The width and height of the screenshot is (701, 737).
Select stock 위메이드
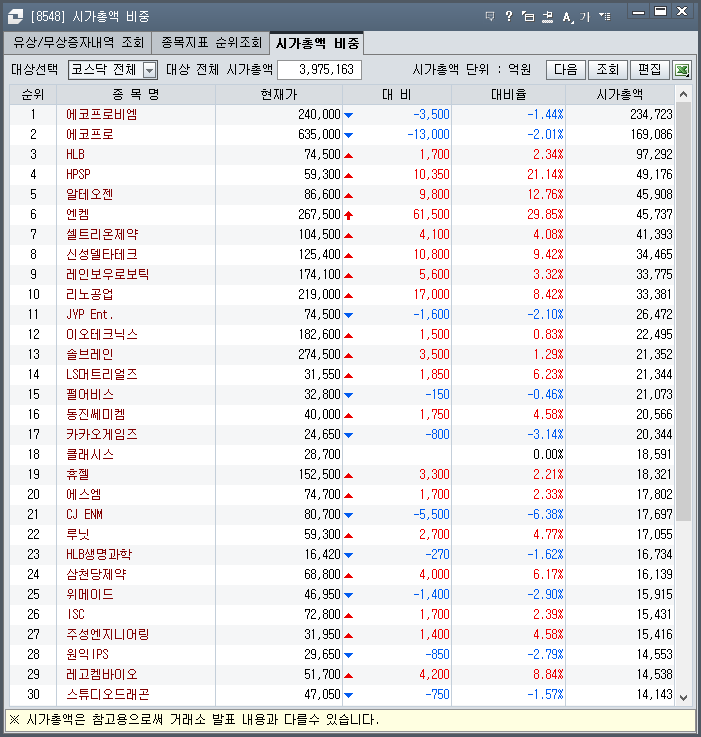[89, 594]
